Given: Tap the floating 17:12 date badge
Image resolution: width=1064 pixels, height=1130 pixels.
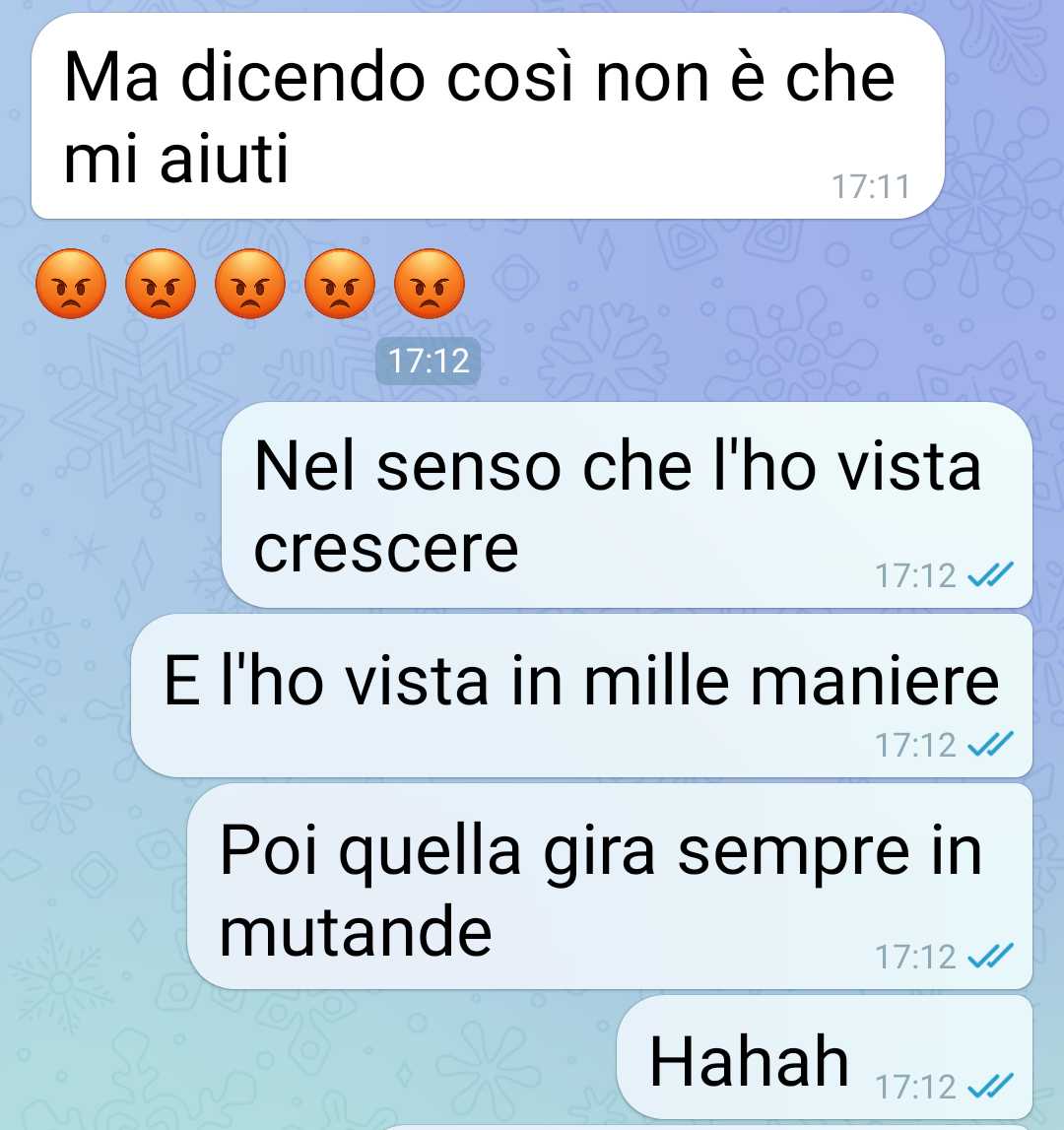Looking at the screenshot, I should (x=429, y=361).
